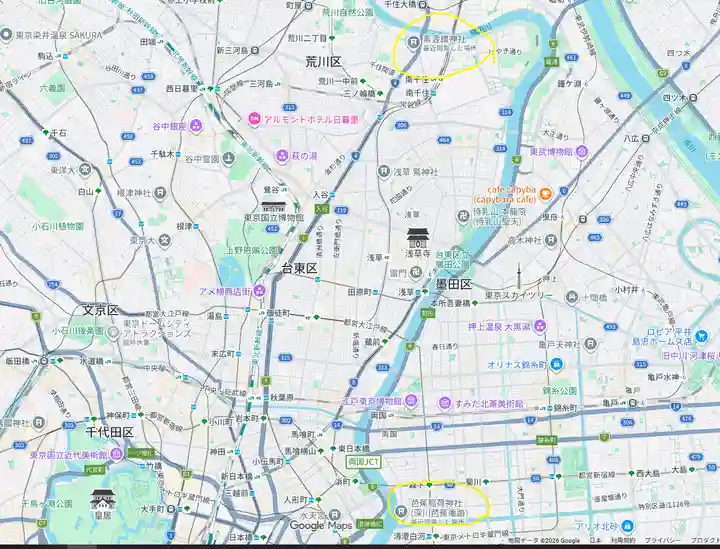Select the 東京スカイツリー tower icon

pyautogui.click(x=519, y=274)
